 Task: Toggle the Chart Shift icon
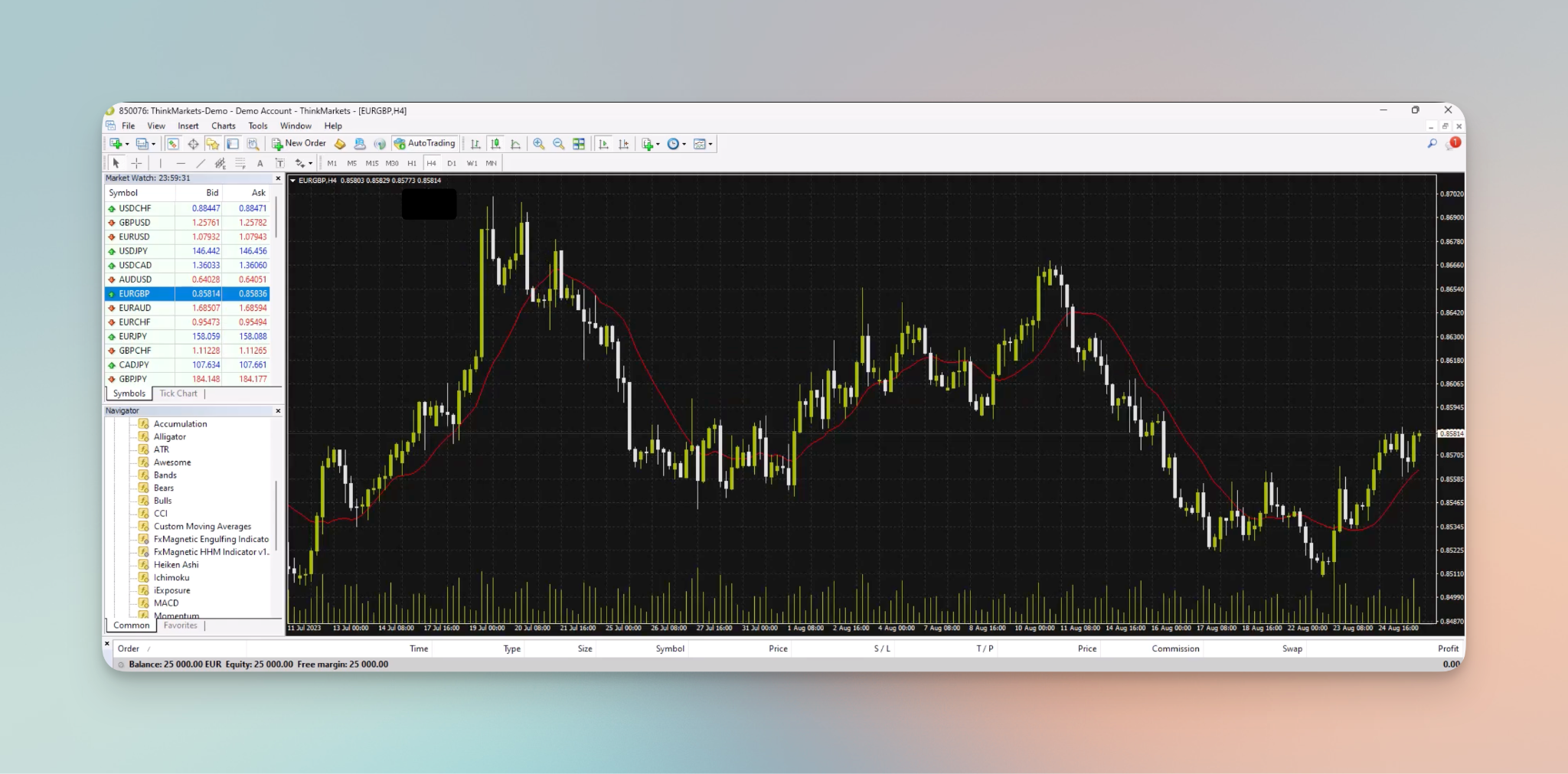[x=623, y=144]
